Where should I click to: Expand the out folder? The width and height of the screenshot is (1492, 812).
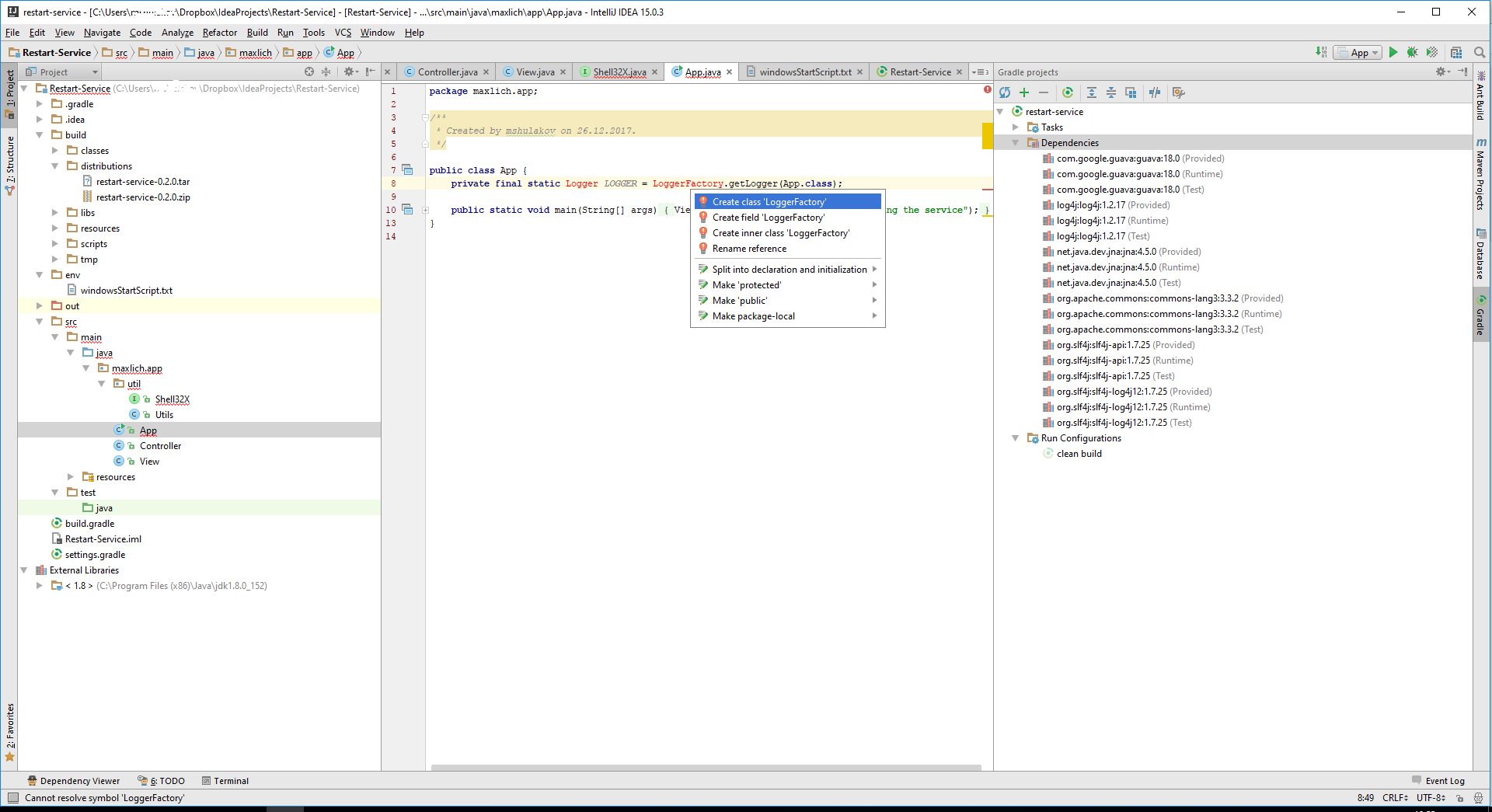click(40, 305)
